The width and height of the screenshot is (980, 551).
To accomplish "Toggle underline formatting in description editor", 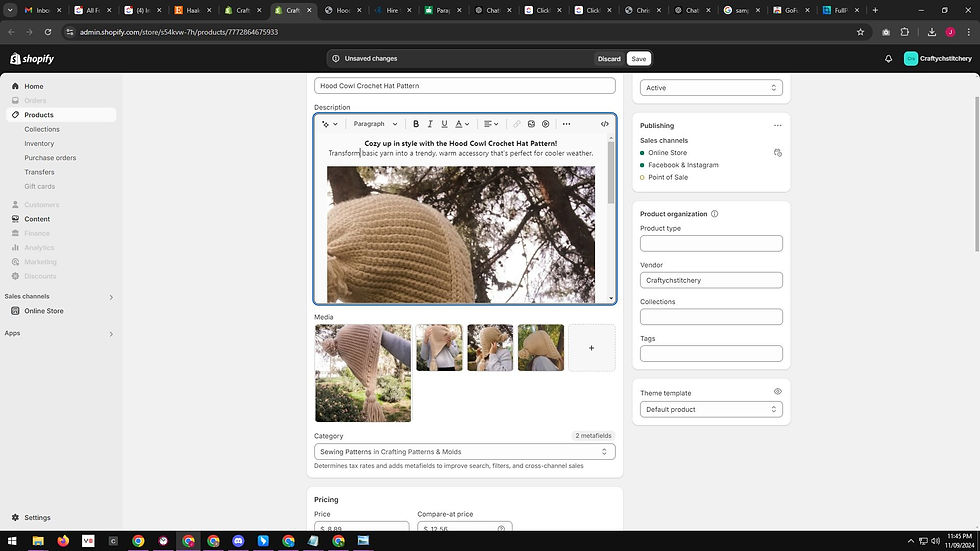I will (444, 124).
